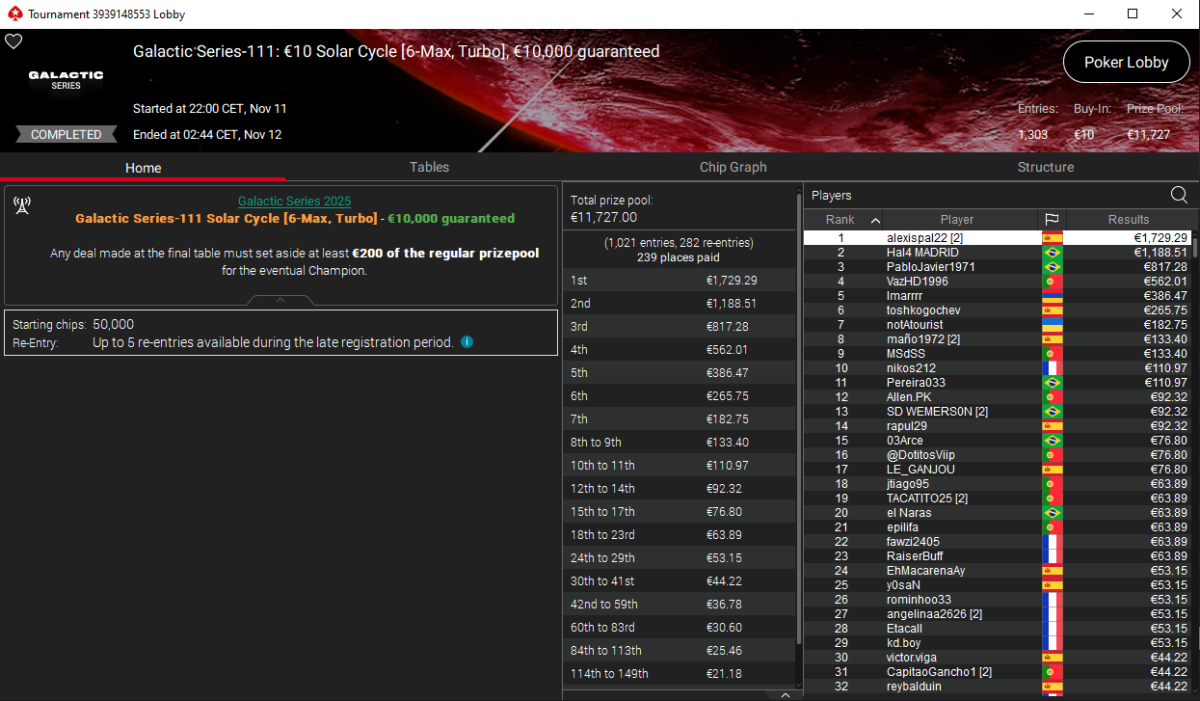Collapse the prize list with bottom chevron
The height and width of the screenshot is (701, 1200).
pyautogui.click(x=785, y=695)
